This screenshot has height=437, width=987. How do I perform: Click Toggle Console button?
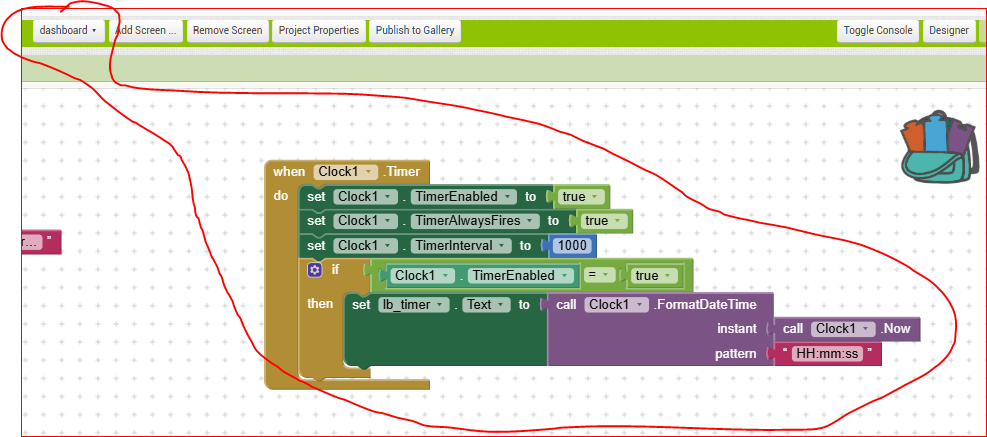(877, 30)
